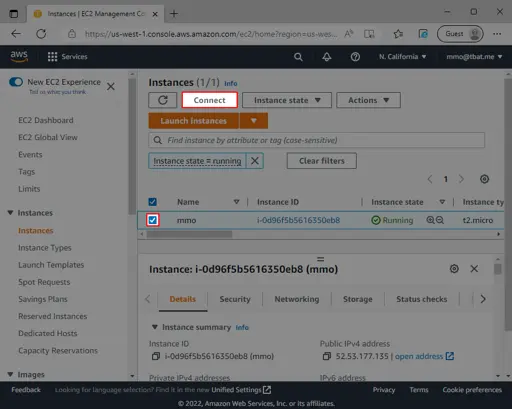Open the Instance state dropdown
The width and height of the screenshot is (512, 409).
[287, 100]
